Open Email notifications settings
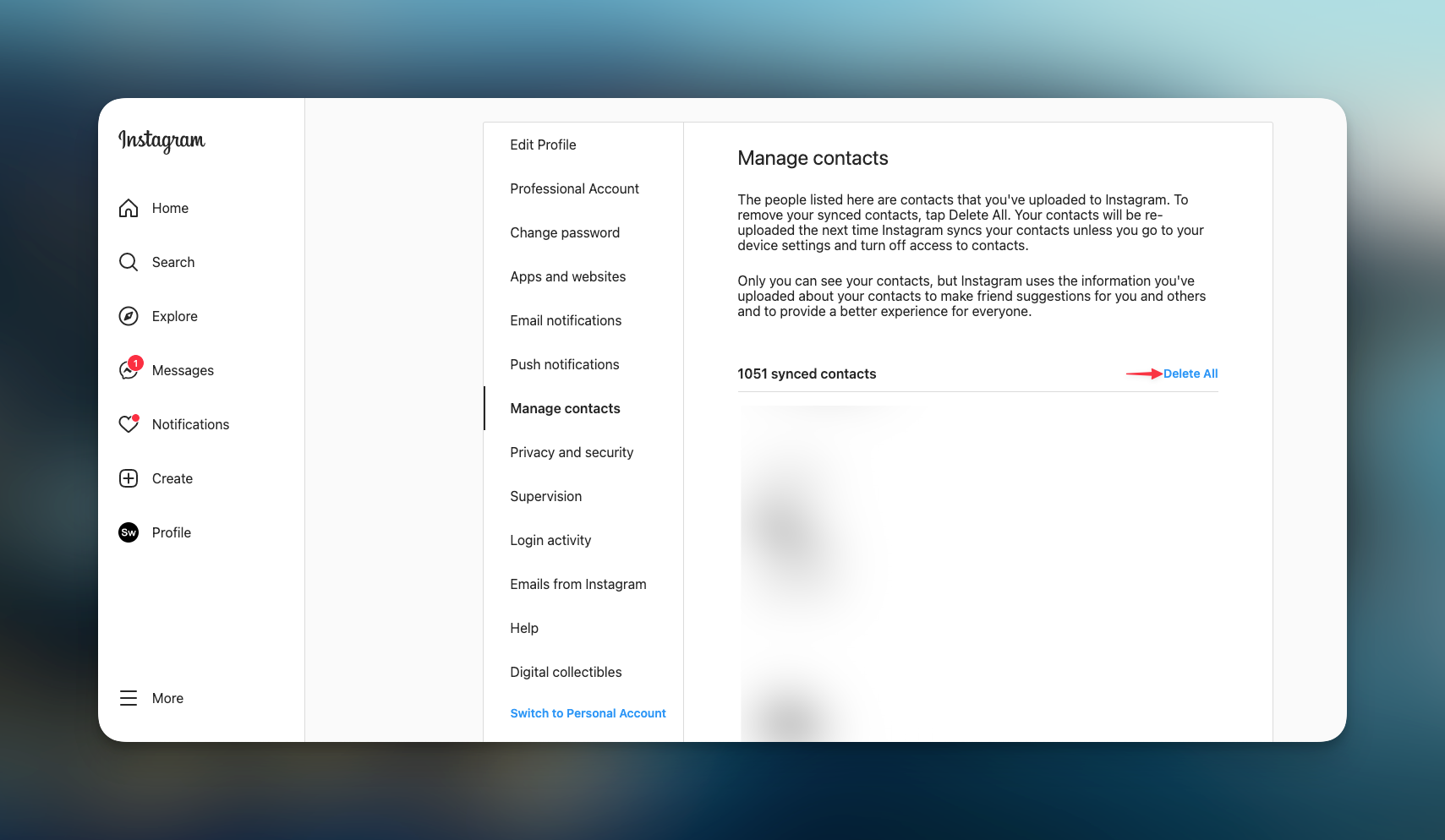 566,320
